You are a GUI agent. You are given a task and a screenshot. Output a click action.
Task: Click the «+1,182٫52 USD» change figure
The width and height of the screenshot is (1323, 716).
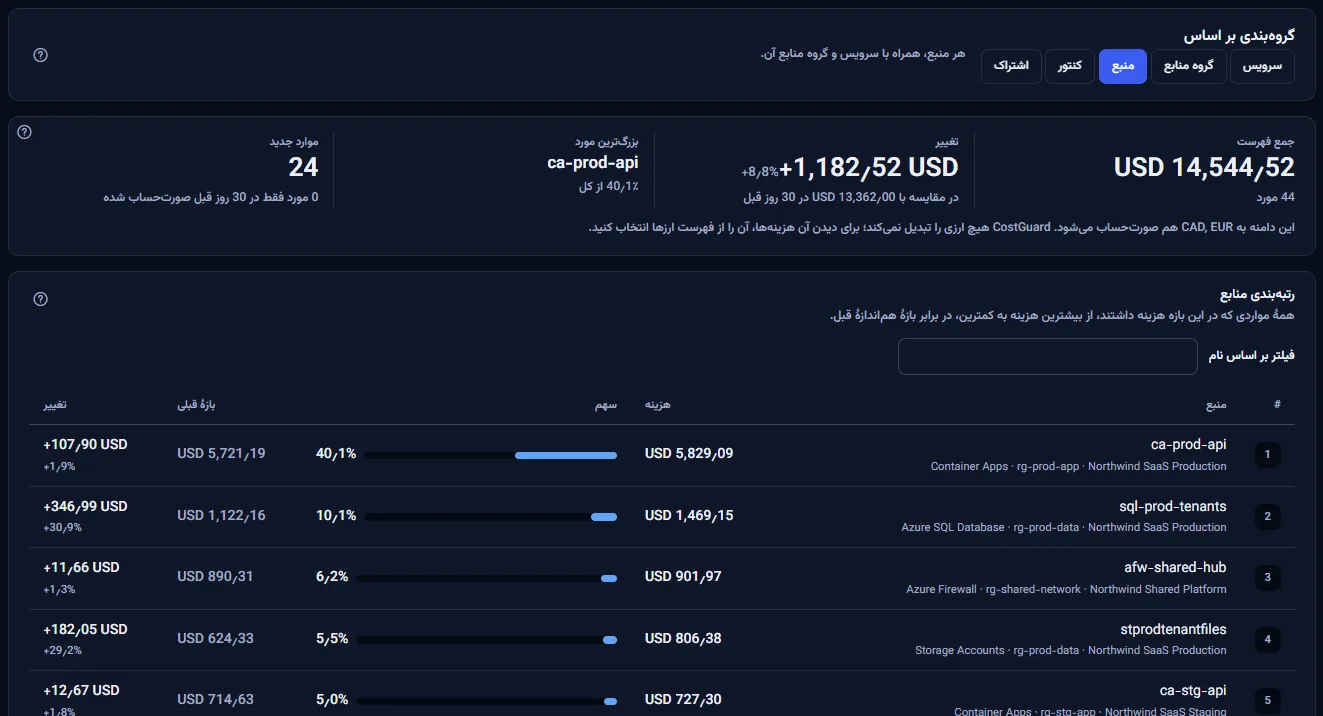tap(869, 167)
